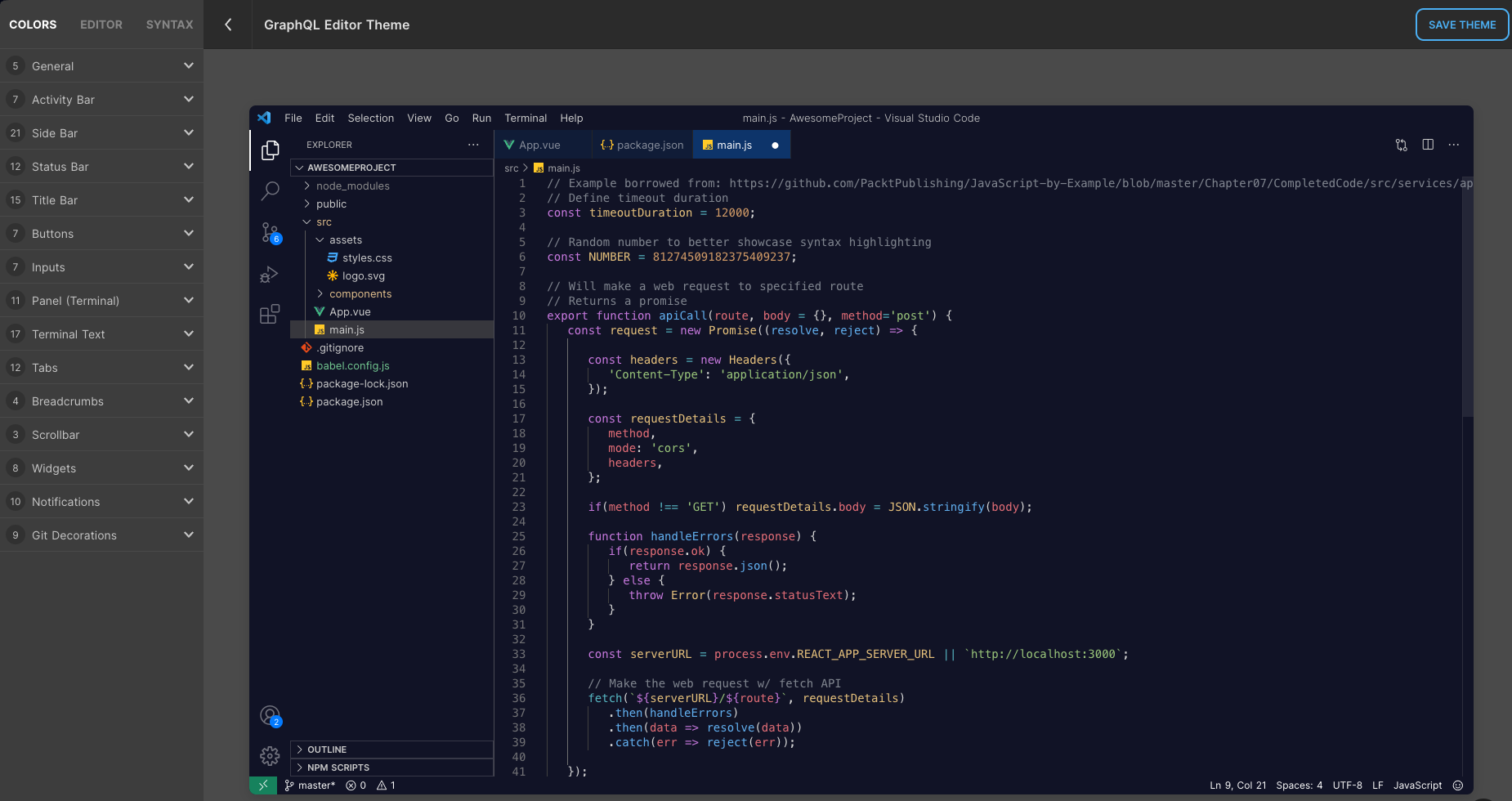Click the back arrow beside theme title
This screenshot has width=1512, height=801.
[228, 25]
